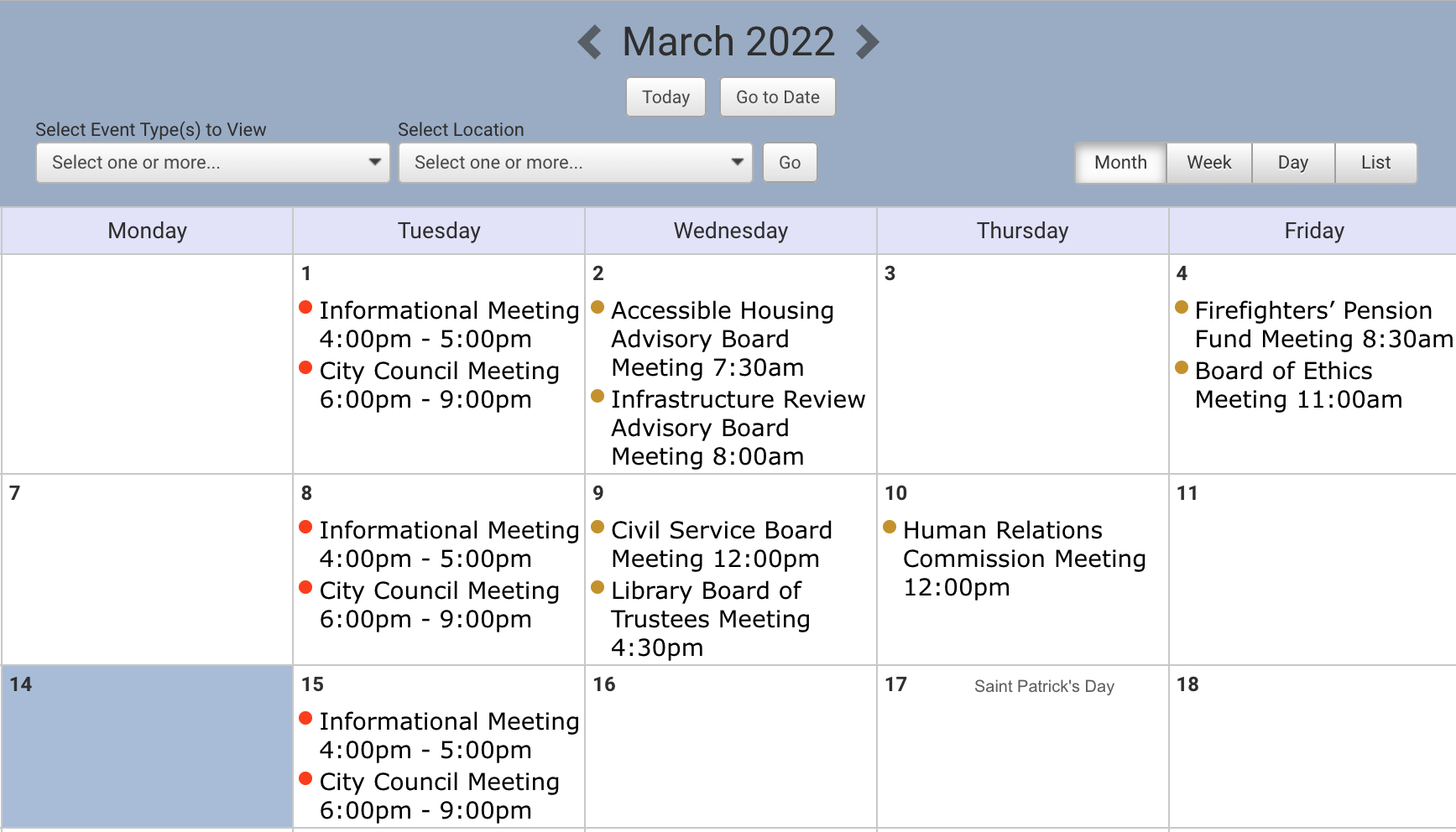Switch to Day view
The image size is (1456, 832).
click(1293, 163)
